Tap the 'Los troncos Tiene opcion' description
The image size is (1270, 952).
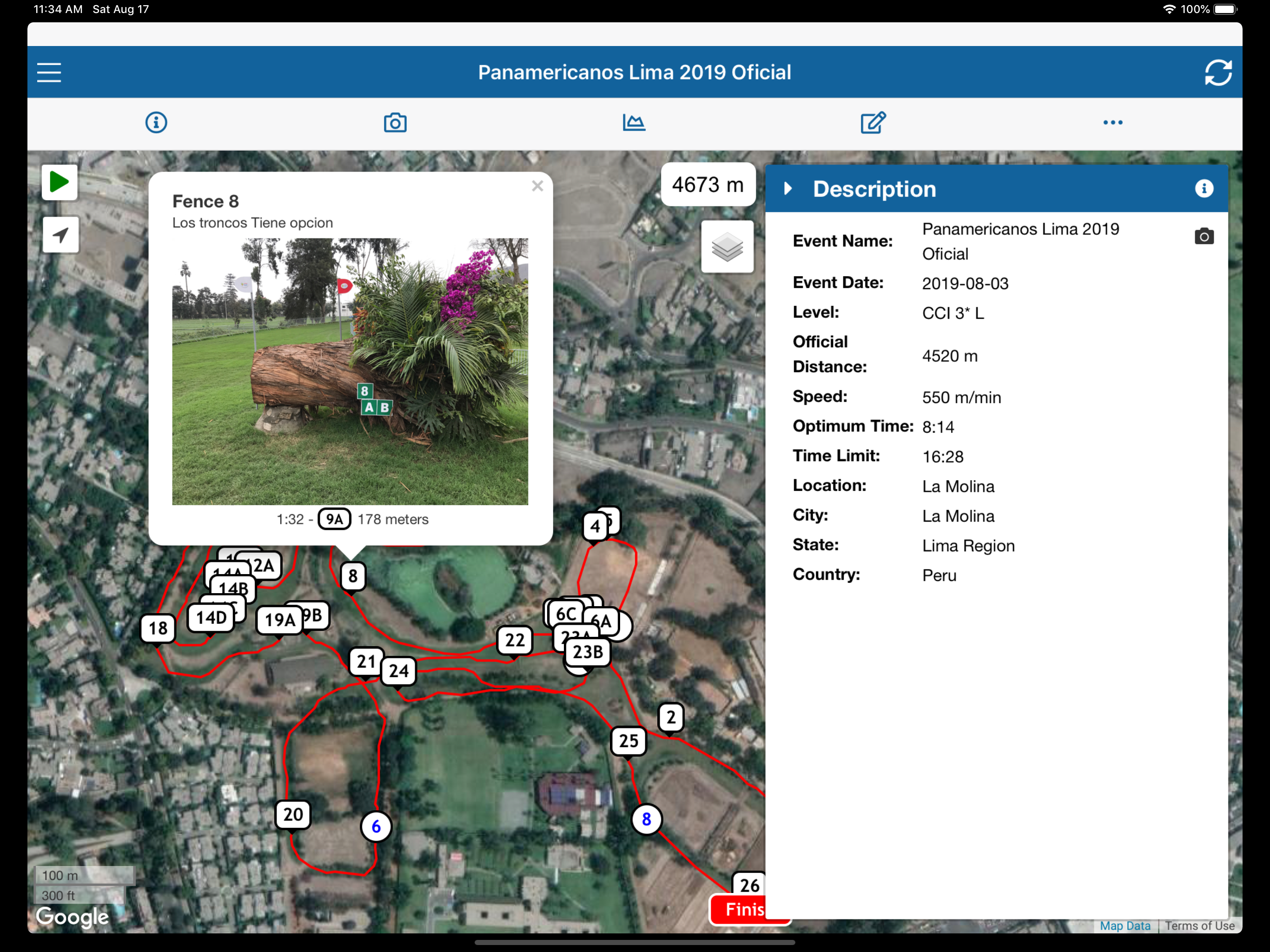pos(252,223)
